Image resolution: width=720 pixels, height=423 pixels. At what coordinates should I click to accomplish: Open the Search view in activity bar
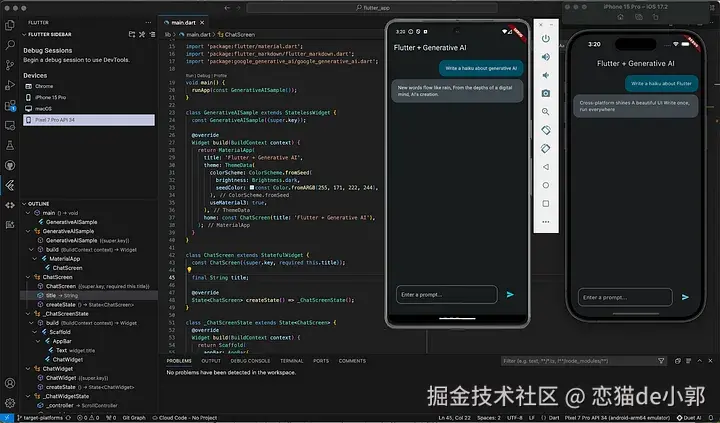[10, 45]
